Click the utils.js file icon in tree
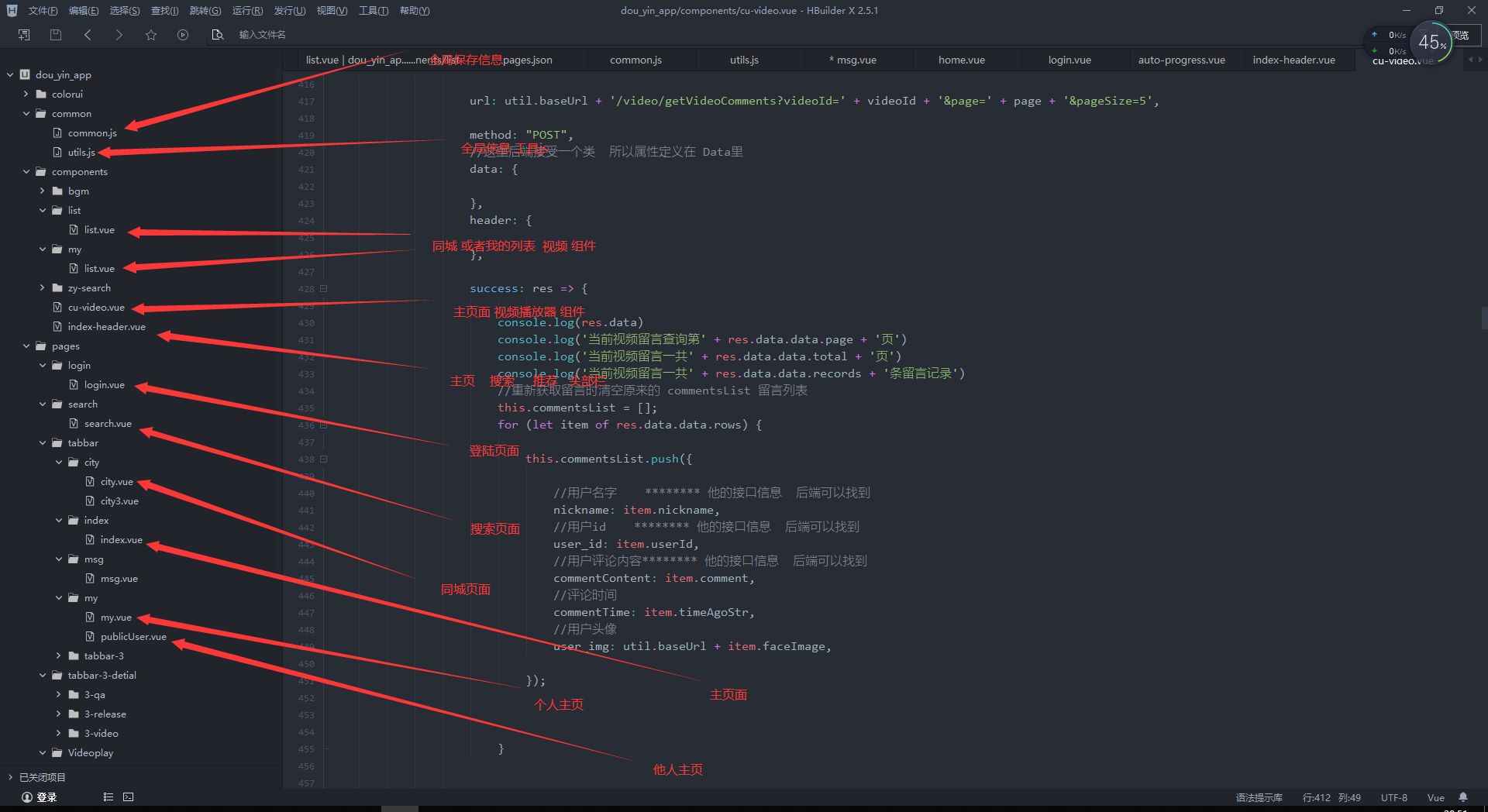 pyautogui.click(x=57, y=153)
